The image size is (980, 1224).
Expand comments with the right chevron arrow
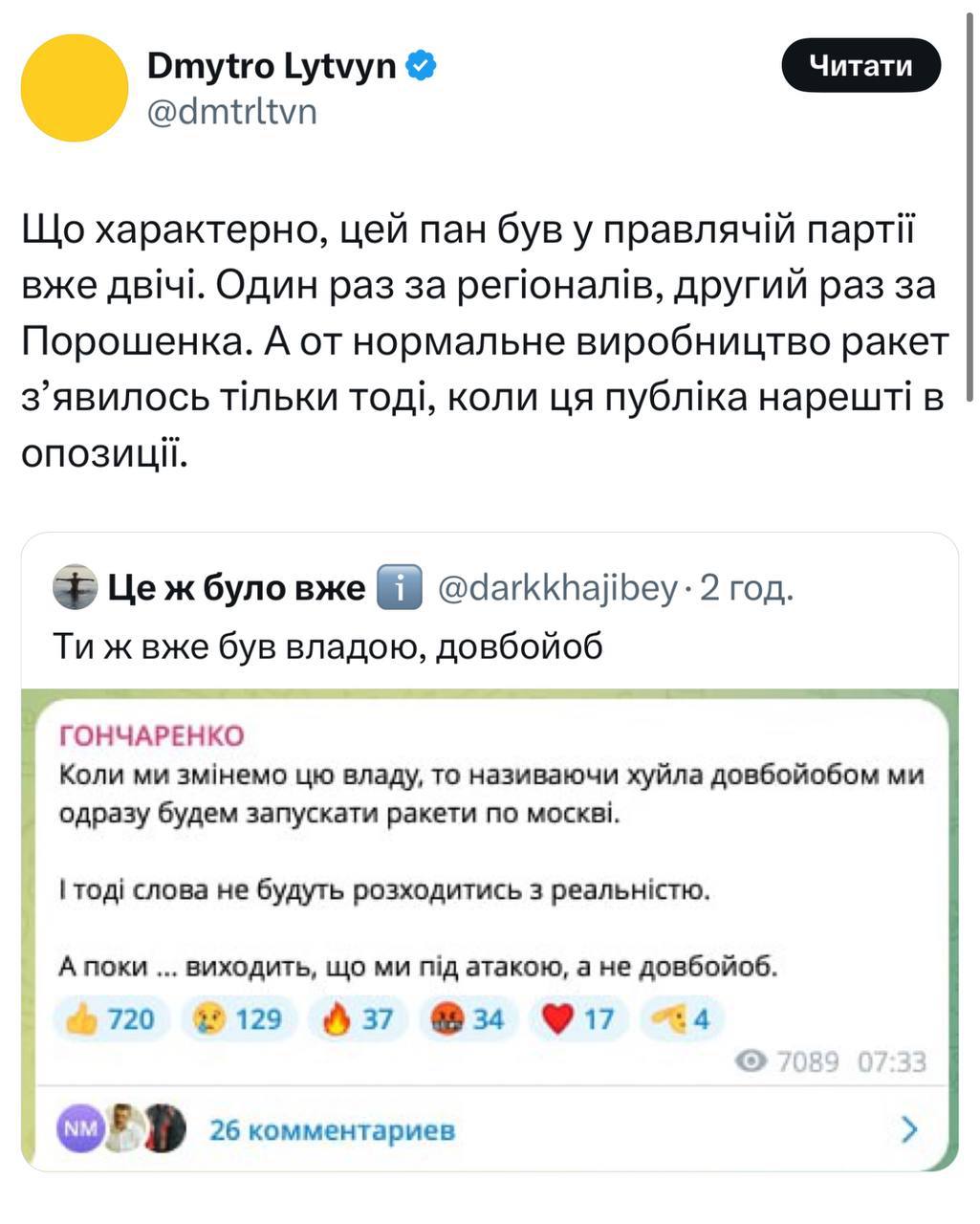click(909, 1130)
